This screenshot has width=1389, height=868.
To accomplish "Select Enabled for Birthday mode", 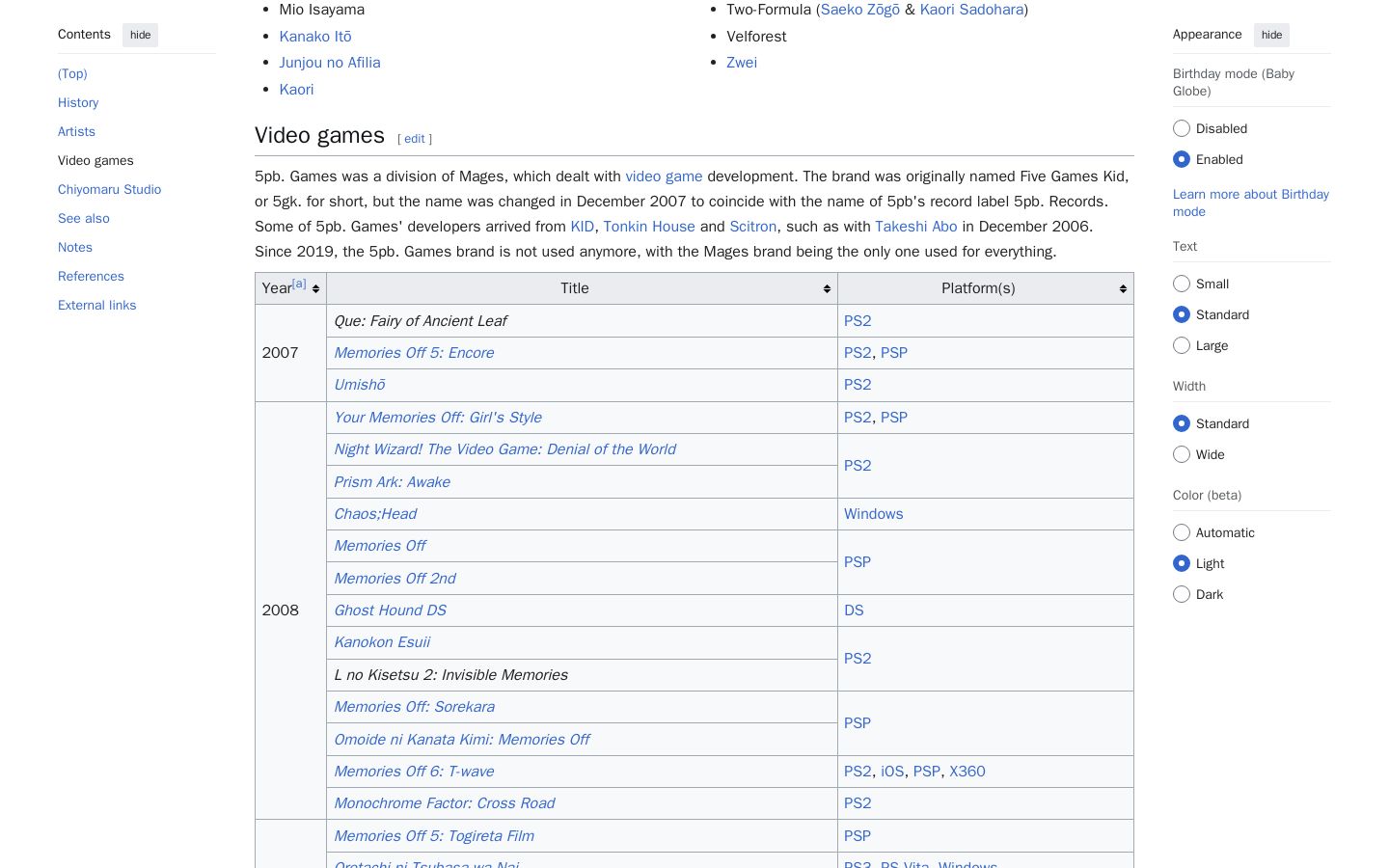I will coord(1182,159).
